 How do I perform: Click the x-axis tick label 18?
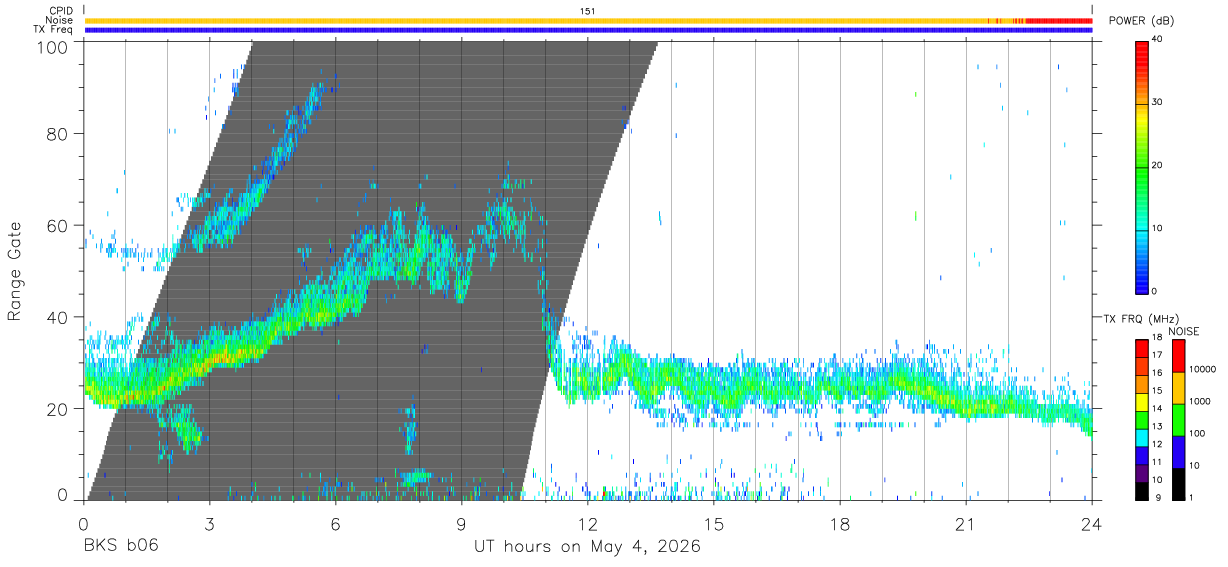[x=839, y=523]
